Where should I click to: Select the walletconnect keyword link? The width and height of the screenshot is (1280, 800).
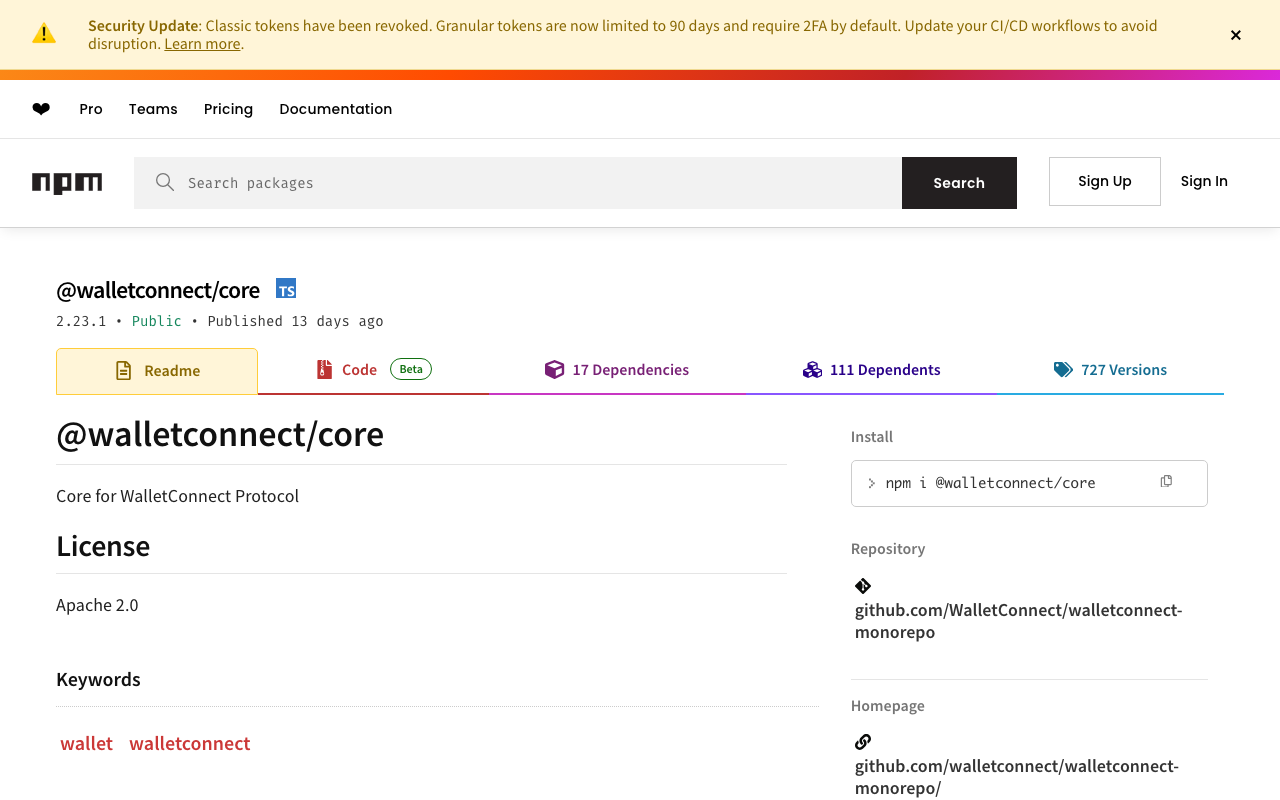tap(190, 743)
